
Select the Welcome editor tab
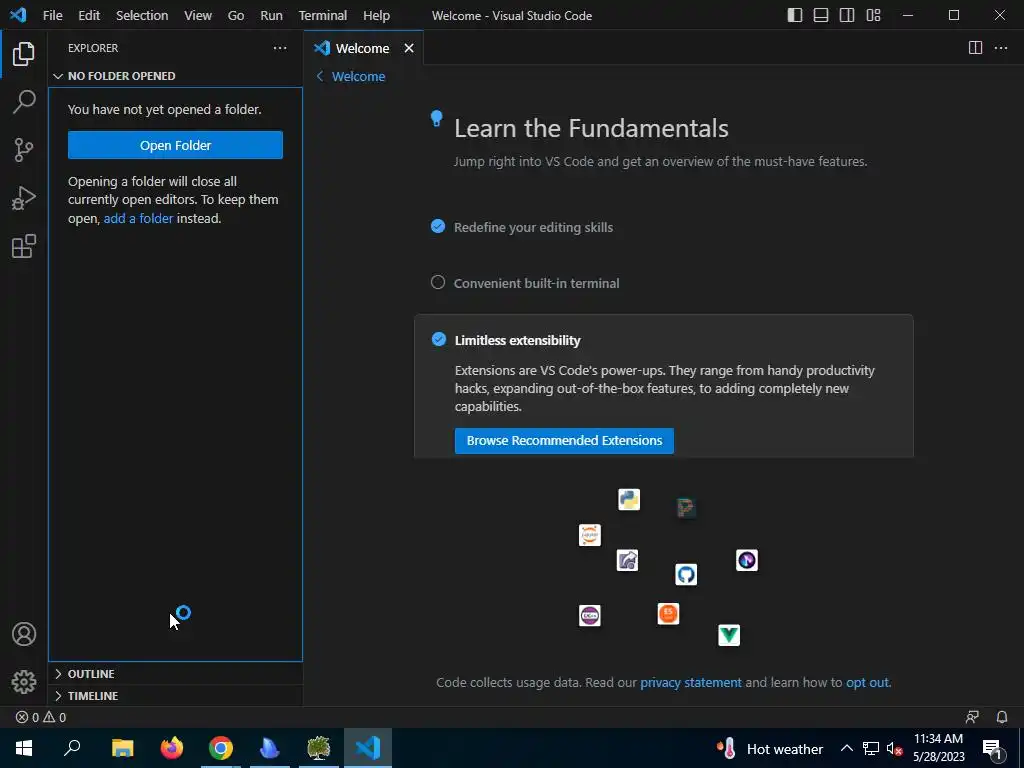(363, 48)
